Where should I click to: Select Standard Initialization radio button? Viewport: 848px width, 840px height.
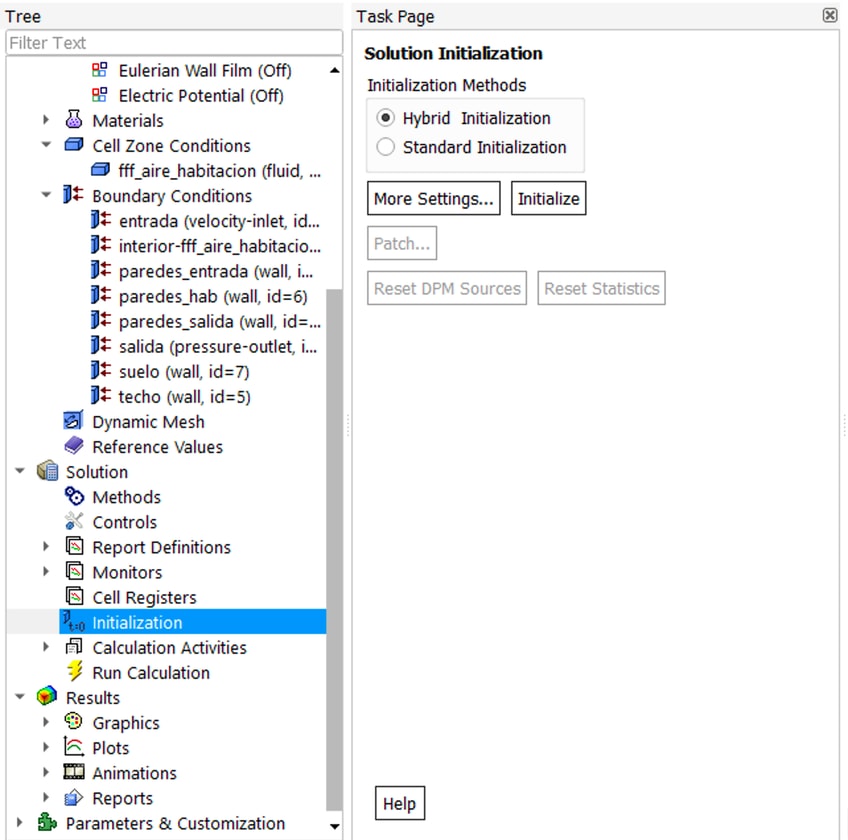(x=386, y=147)
